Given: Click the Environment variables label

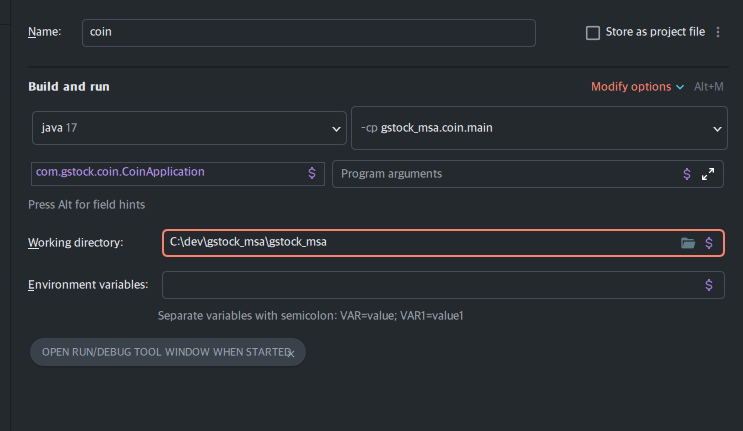Looking at the screenshot, I should point(88,285).
